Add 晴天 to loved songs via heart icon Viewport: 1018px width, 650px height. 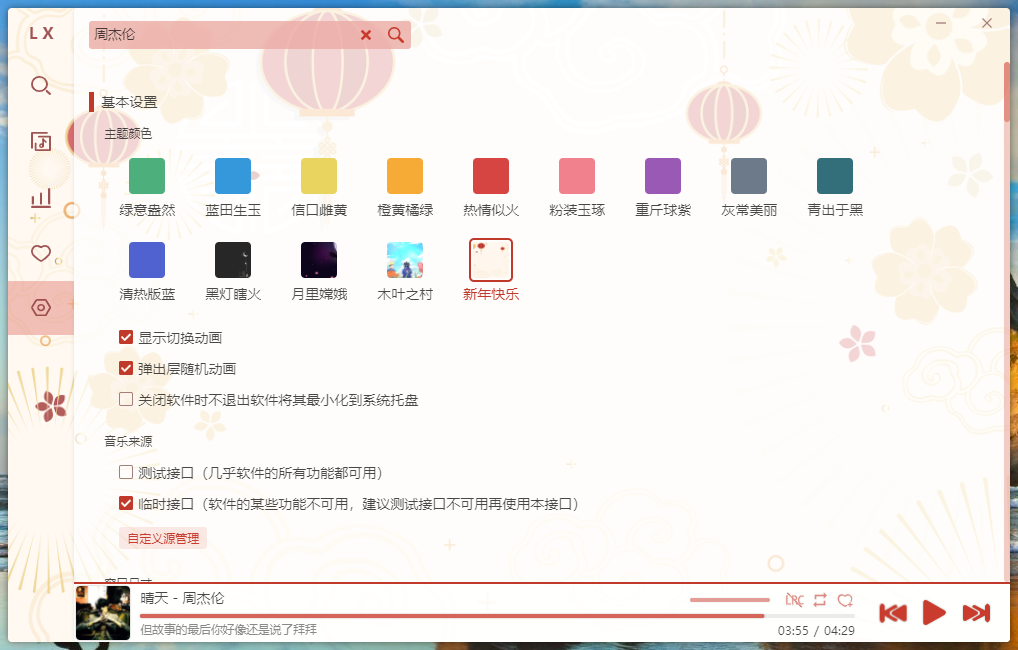coord(846,600)
